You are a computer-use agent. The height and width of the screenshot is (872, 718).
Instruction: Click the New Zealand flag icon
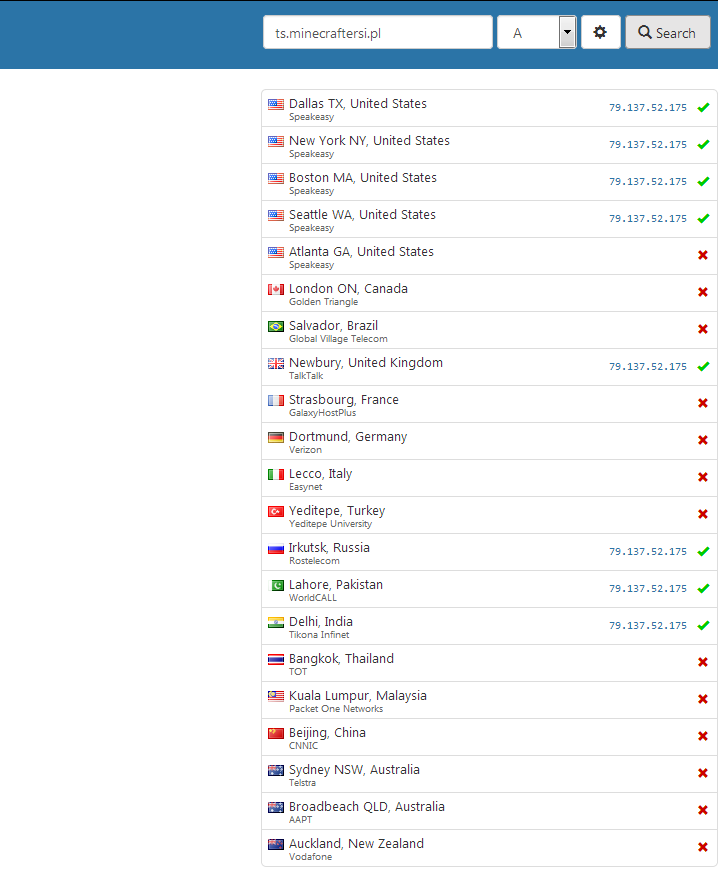[276, 844]
